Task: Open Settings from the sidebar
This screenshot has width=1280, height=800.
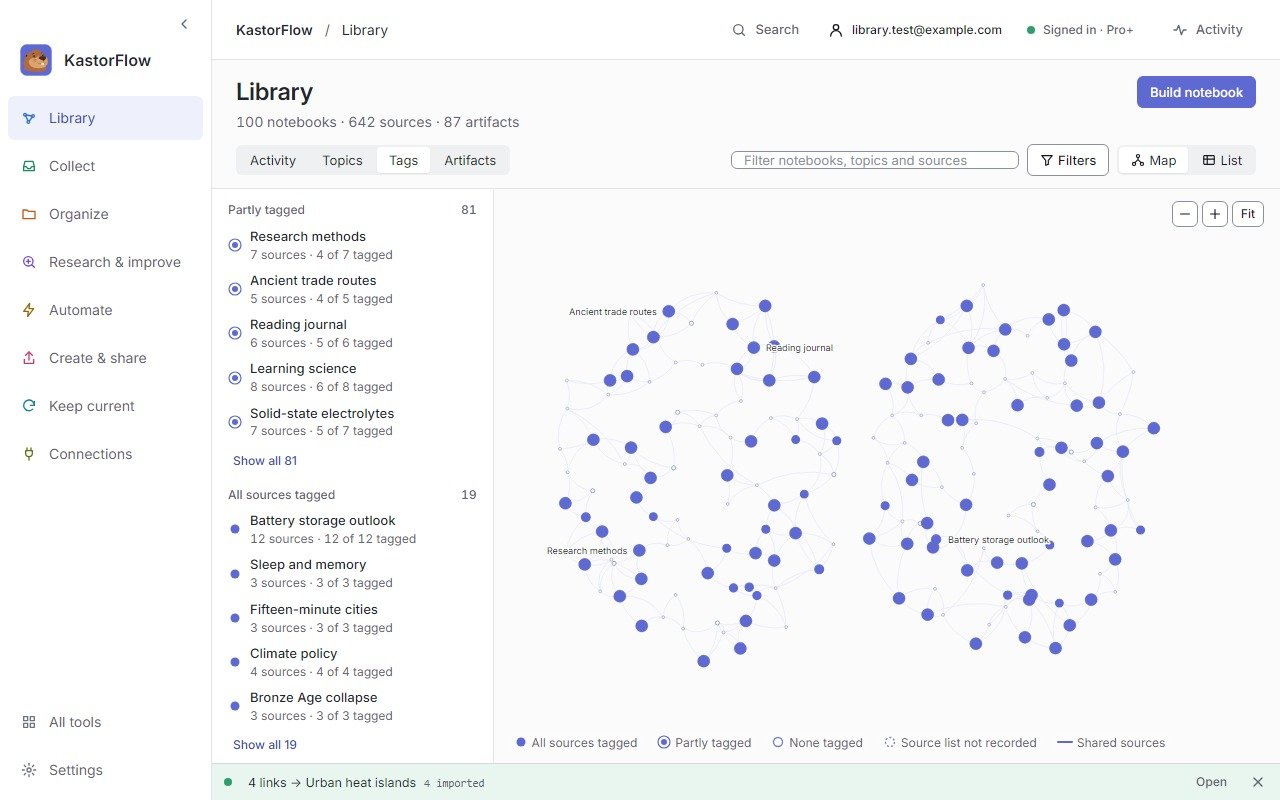Action: 105,770
